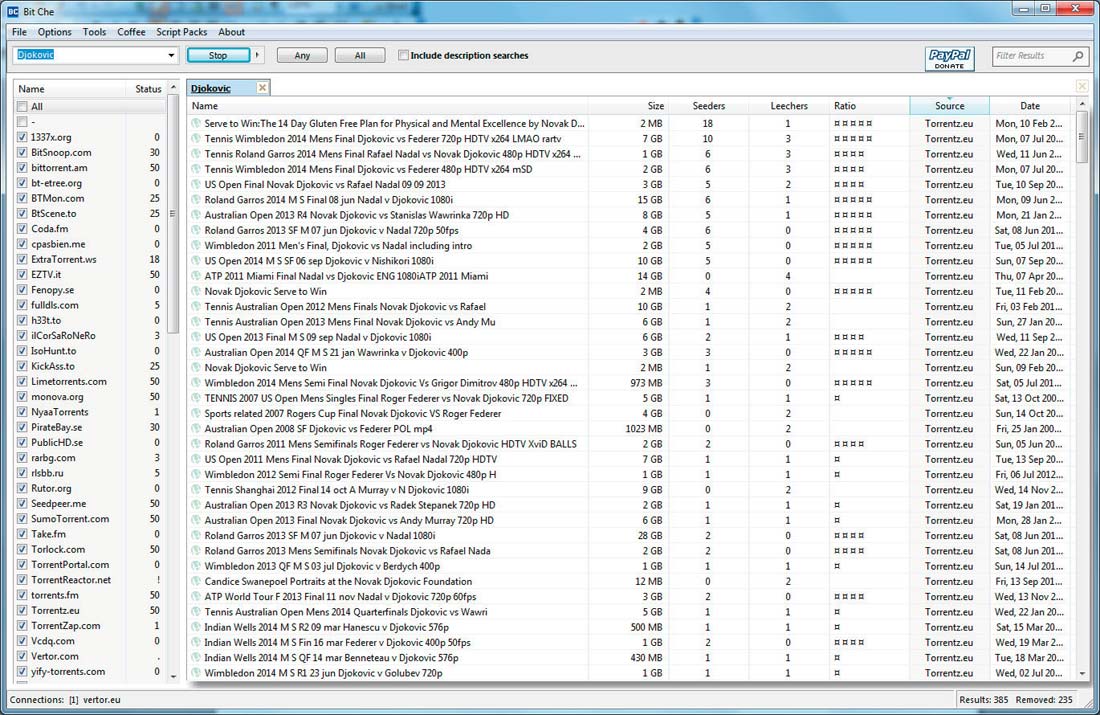This screenshot has height=715, width=1100.
Task: Click the torrent icon beside 'Serve to Win:The 14 Day Gluten Free'
Action: [196, 123]
